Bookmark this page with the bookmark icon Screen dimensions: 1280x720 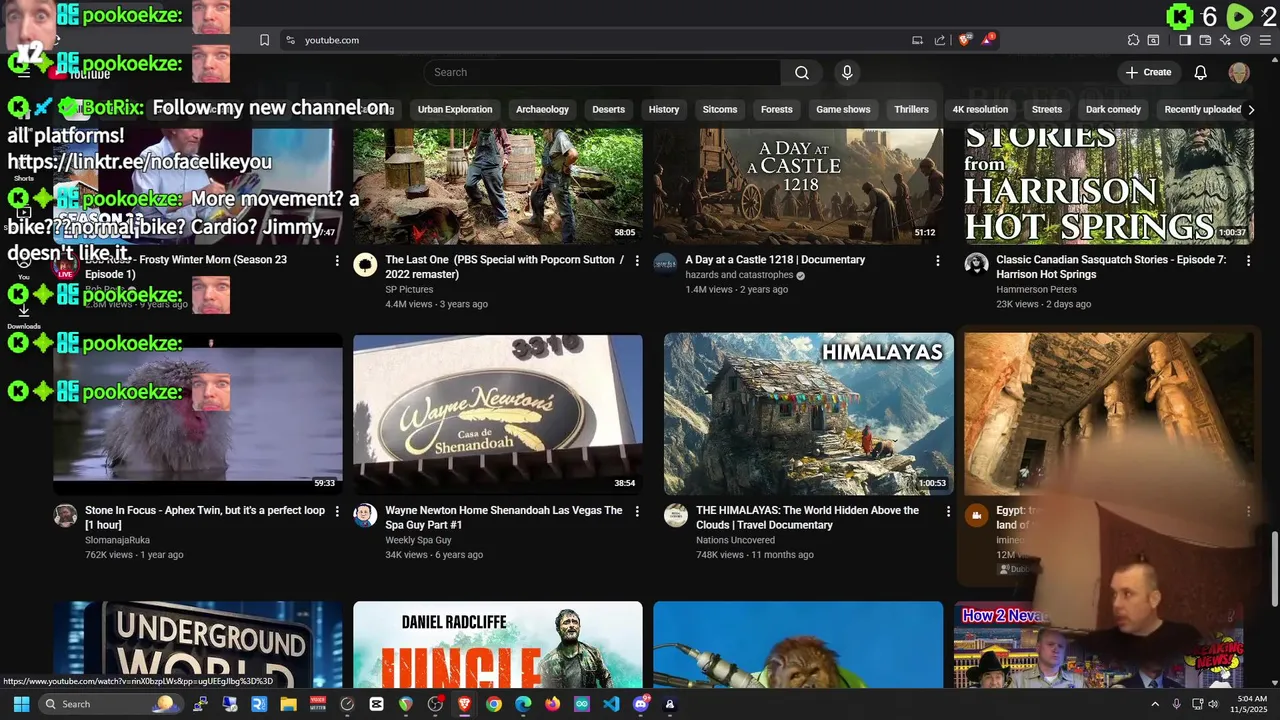(264, 40)
